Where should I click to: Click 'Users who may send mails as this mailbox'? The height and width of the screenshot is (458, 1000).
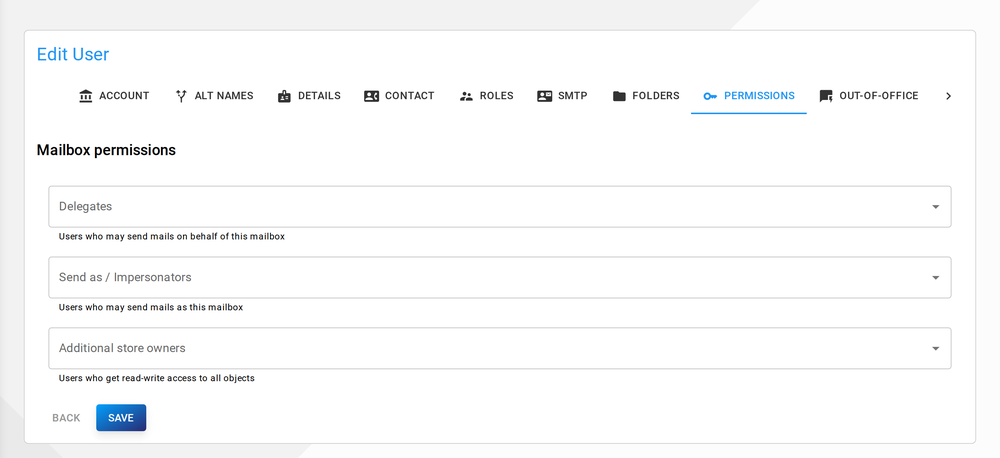151,307
